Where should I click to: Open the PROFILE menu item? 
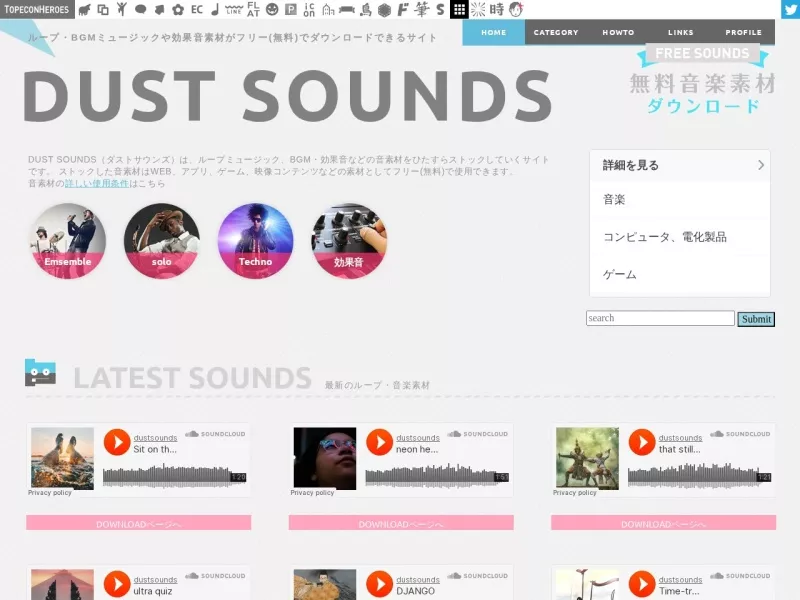pos(743,32)
